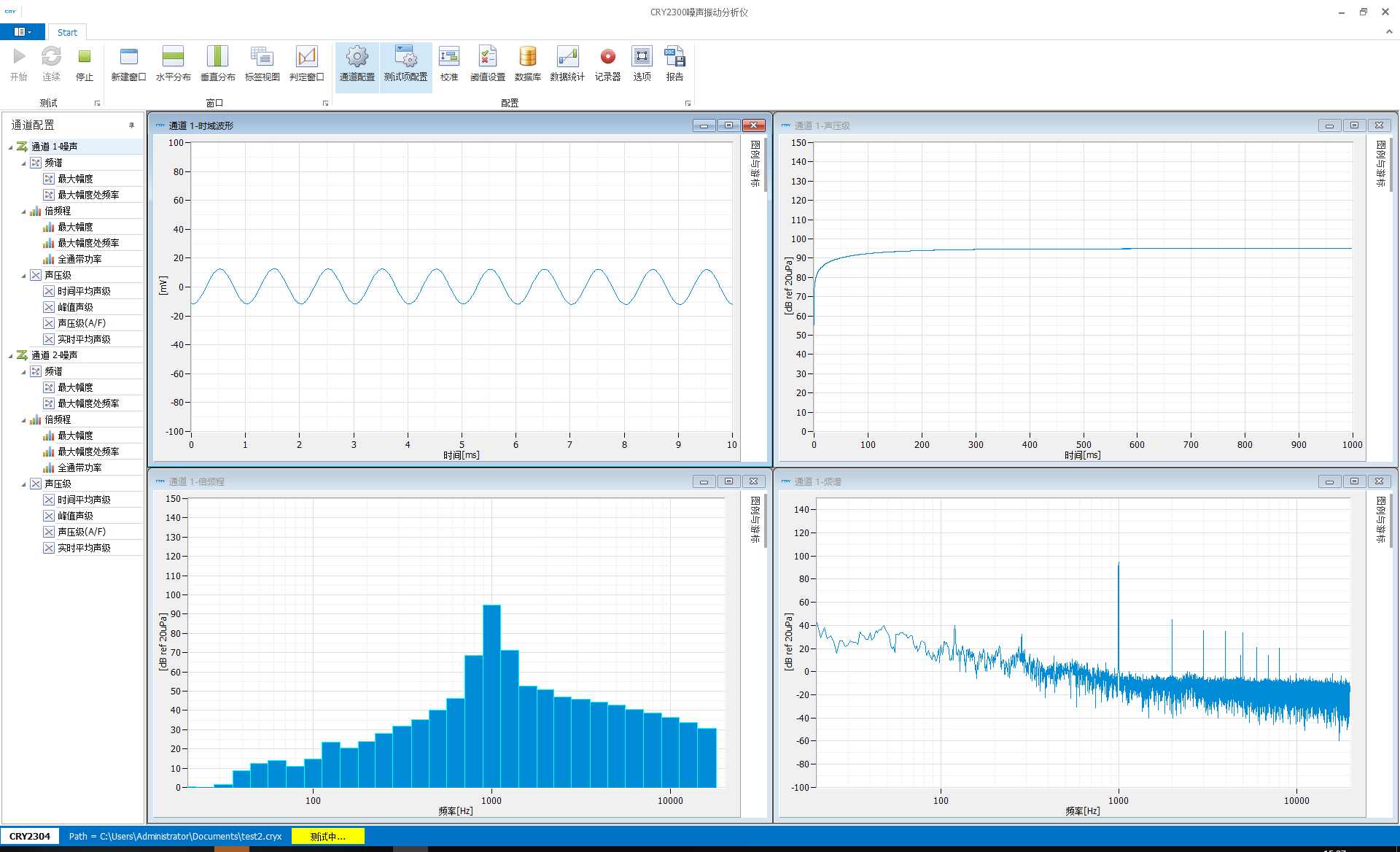The height and width of the screenshot is (852, 1400).
Task: Click the CRY2304 device button in status bar
Action: [x=31, y=836]
